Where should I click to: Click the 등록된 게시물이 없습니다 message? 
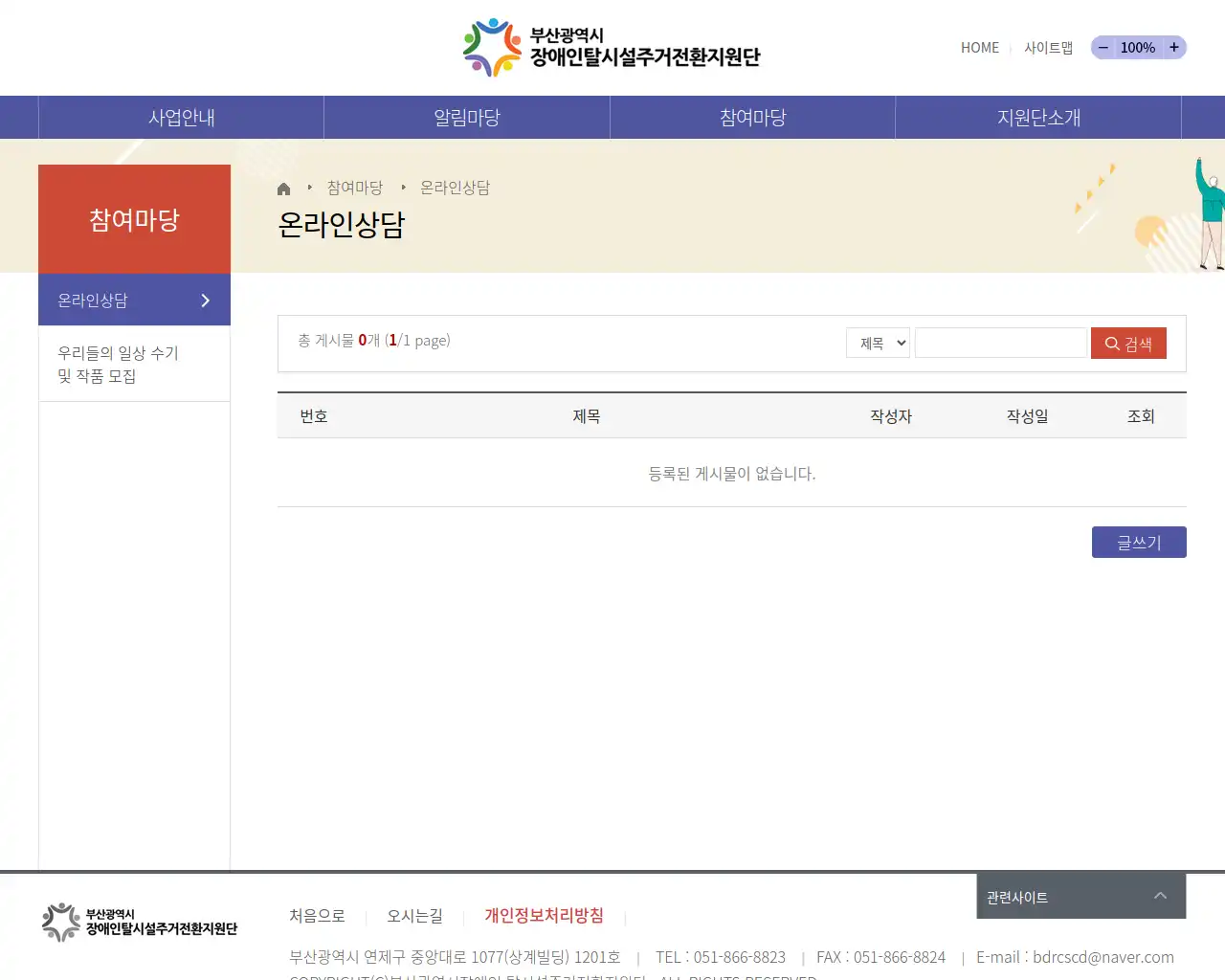click(732, 474)
